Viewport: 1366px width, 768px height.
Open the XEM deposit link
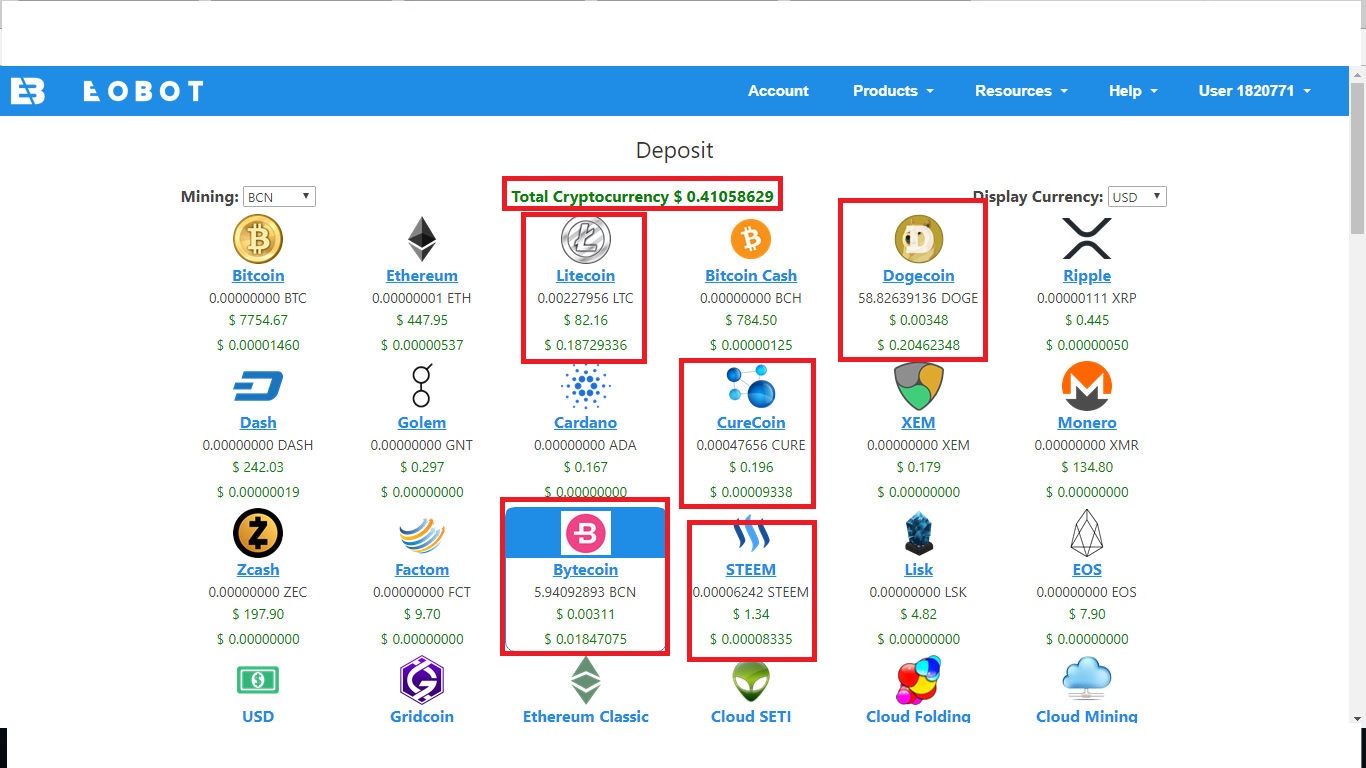(919, 423)
